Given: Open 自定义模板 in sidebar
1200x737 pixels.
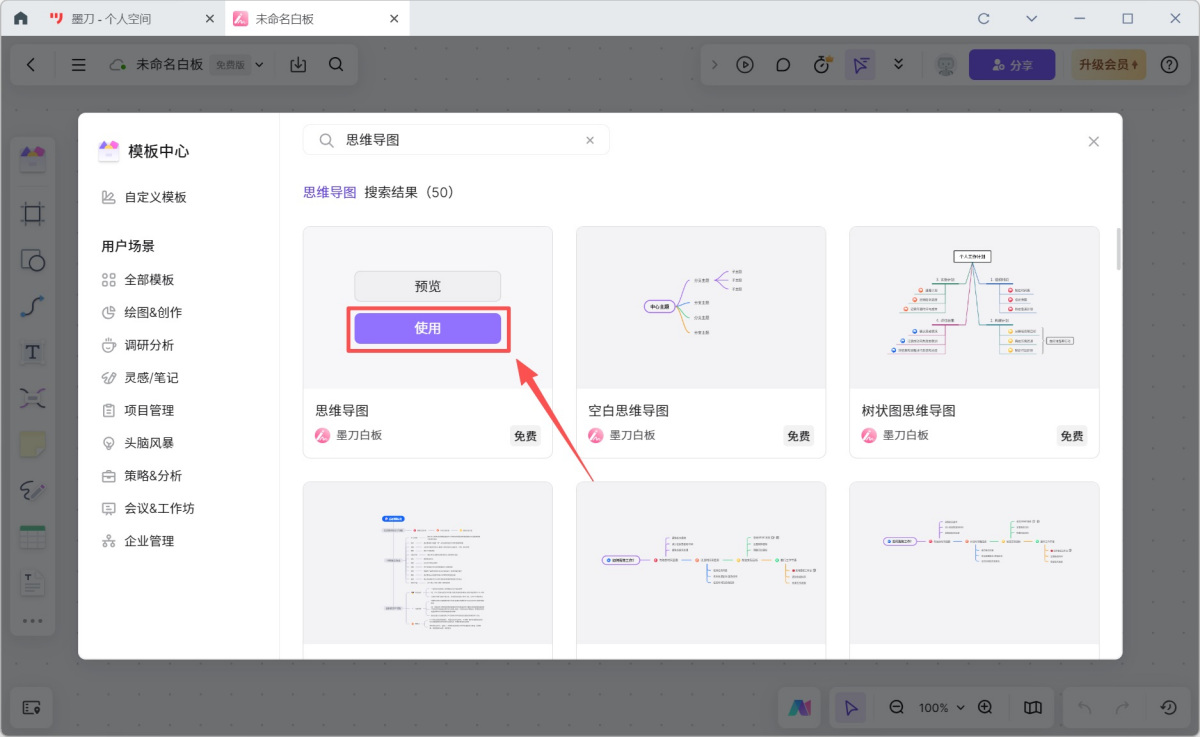Looking at the screenshot, I should pyautogui.click(x=155, y=197).
